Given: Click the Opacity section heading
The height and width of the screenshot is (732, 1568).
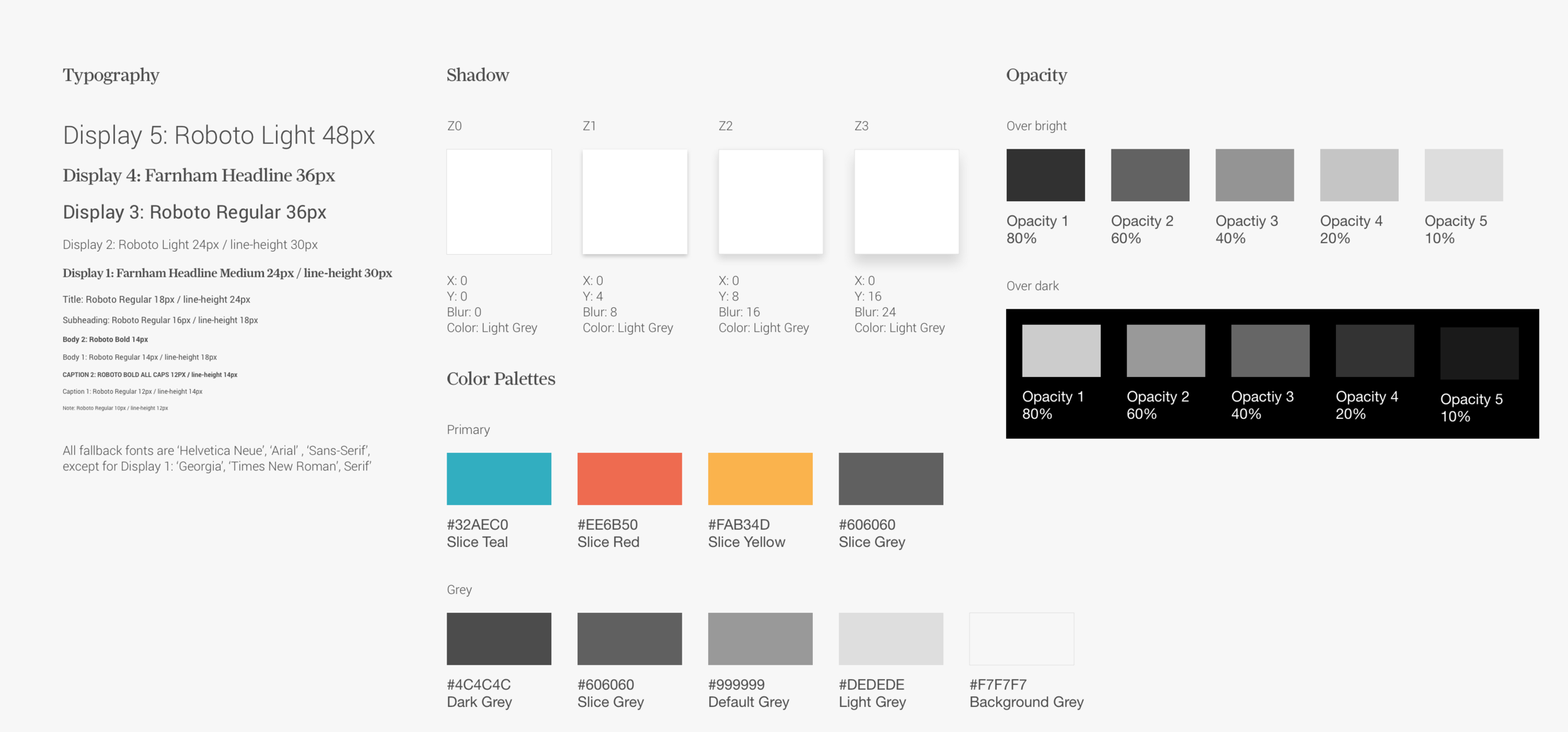Looking at the screenshot, I should (x=1036, y=75).
